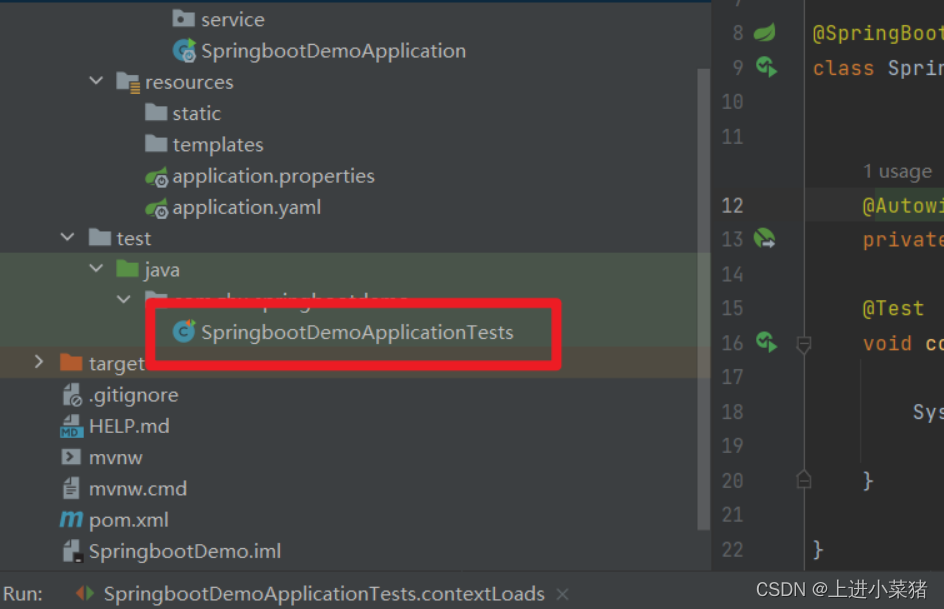This screenshot has height=609, width=944.
Task: Click the application.yaml config file icon
Action: pos(157,208)
